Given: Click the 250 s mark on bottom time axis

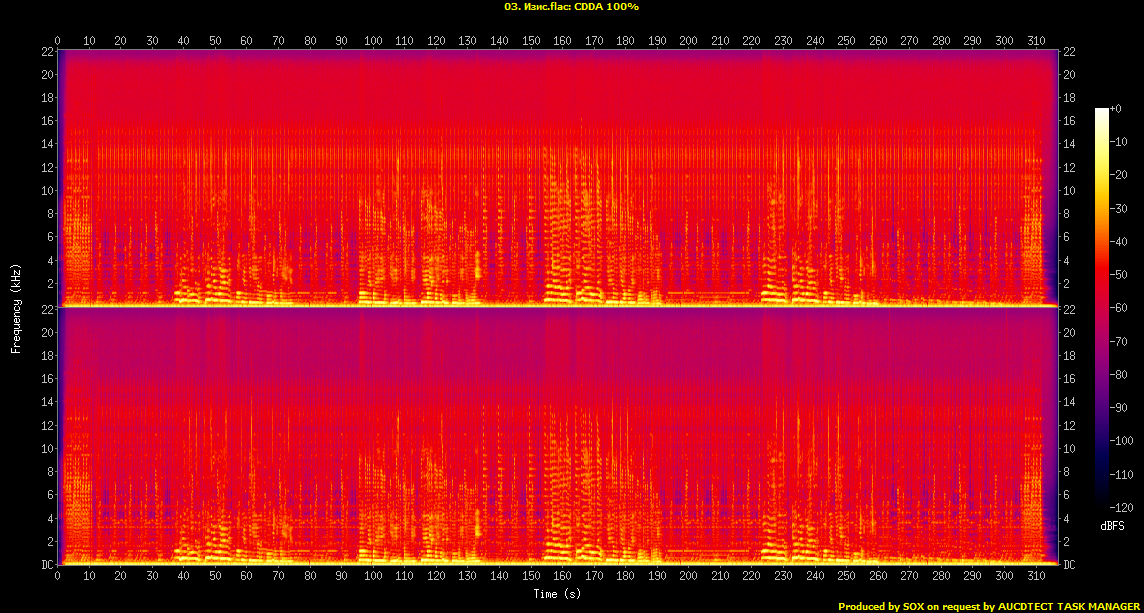Looking at the screenshot, I should (846, 577).
